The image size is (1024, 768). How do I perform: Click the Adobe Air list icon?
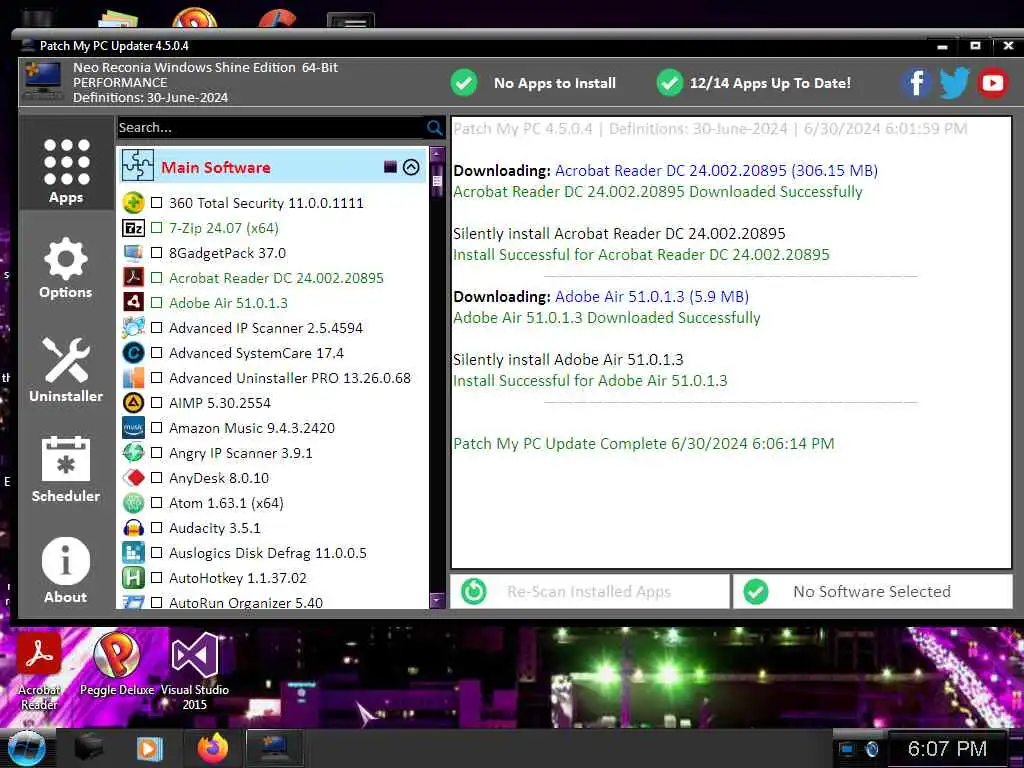coord(133,302)
